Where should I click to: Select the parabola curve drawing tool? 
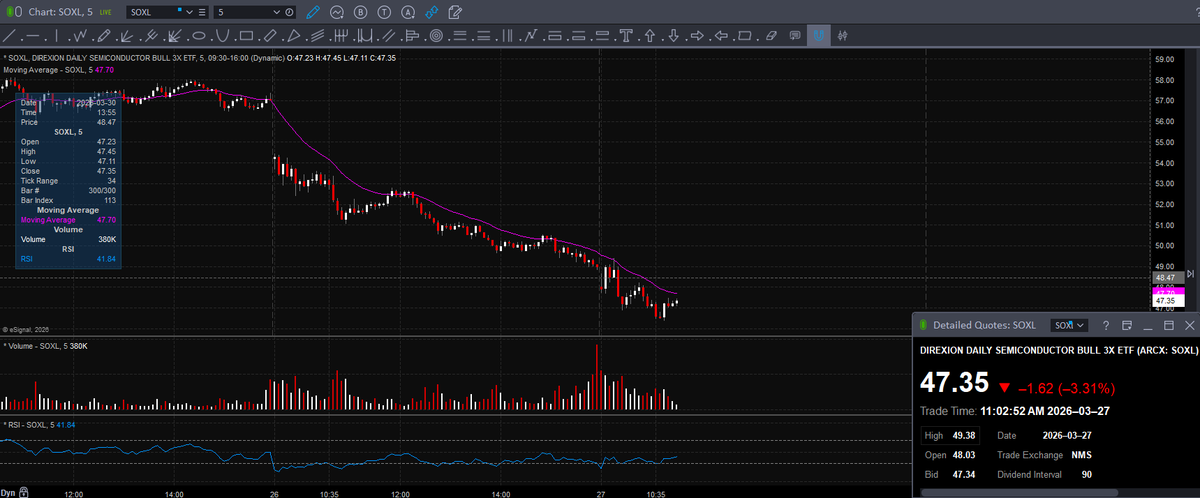click(223, 36)
